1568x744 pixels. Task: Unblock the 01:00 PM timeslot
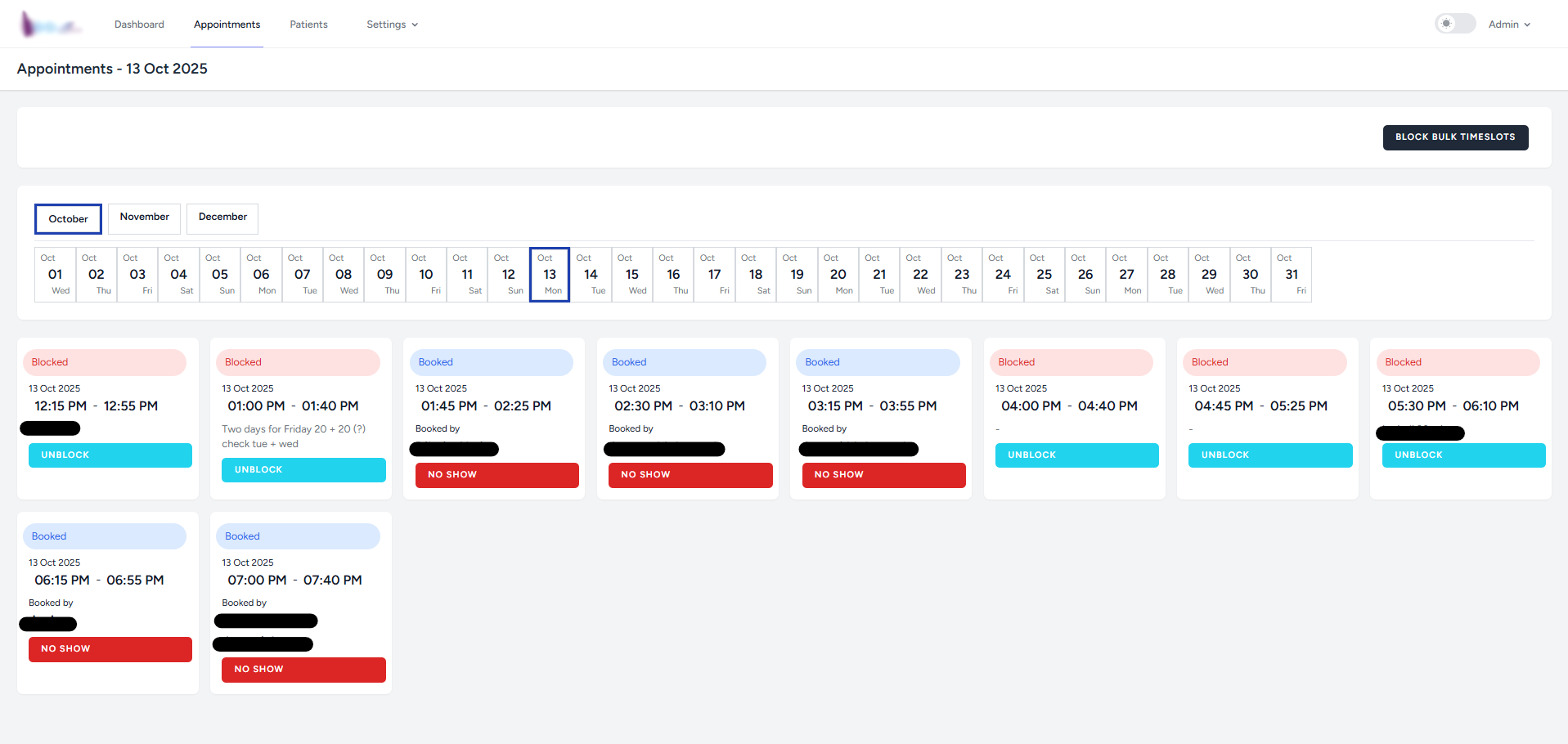click(x=303, y=470)
